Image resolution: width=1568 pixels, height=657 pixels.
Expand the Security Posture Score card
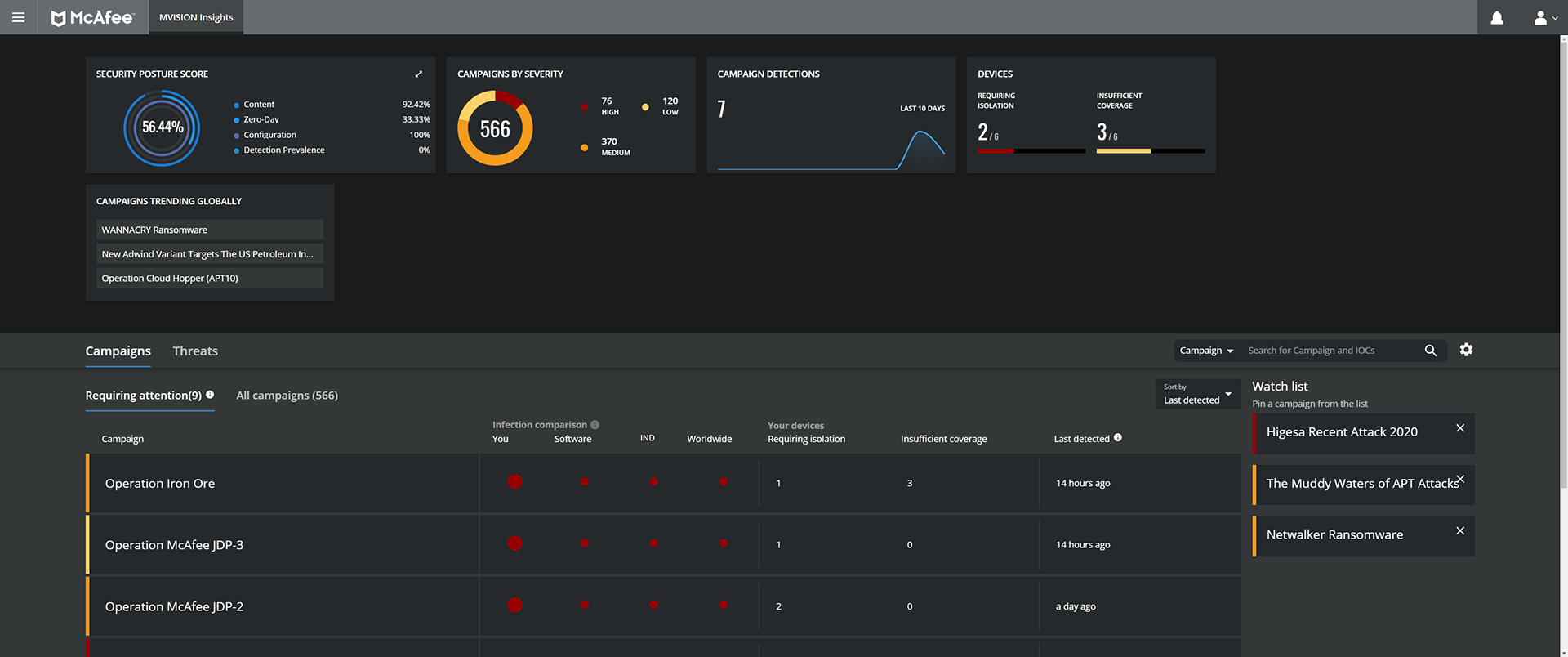click(x=419, y=74)
